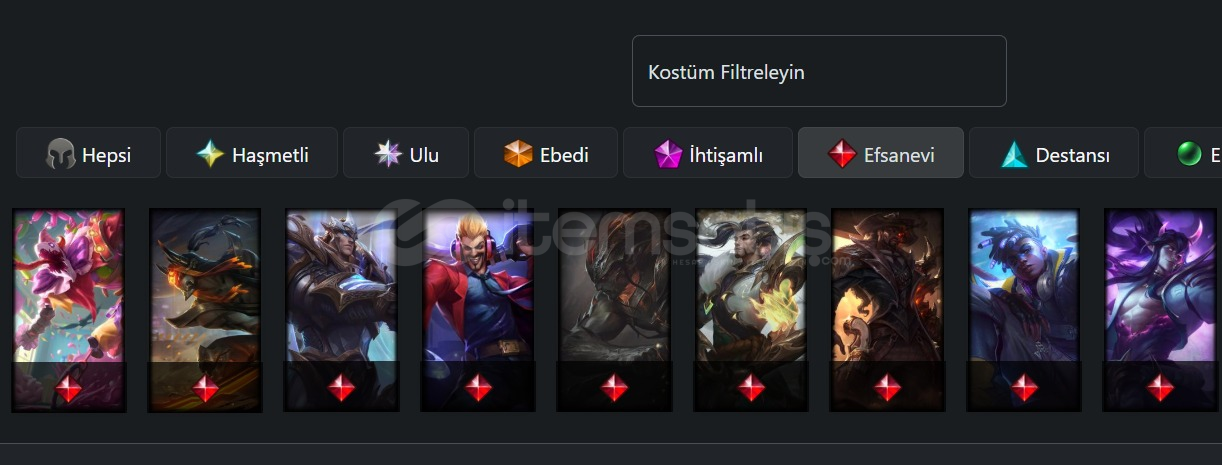Click the pink İhtişamlı gem icon

(668, 154)
